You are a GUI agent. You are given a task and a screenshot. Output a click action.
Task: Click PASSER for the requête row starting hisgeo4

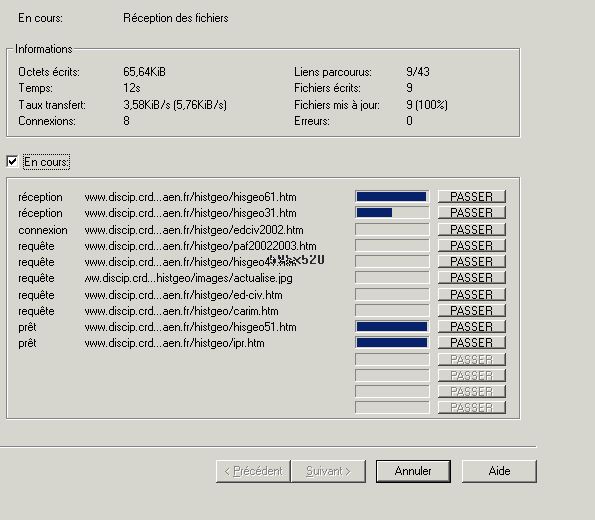472,262
